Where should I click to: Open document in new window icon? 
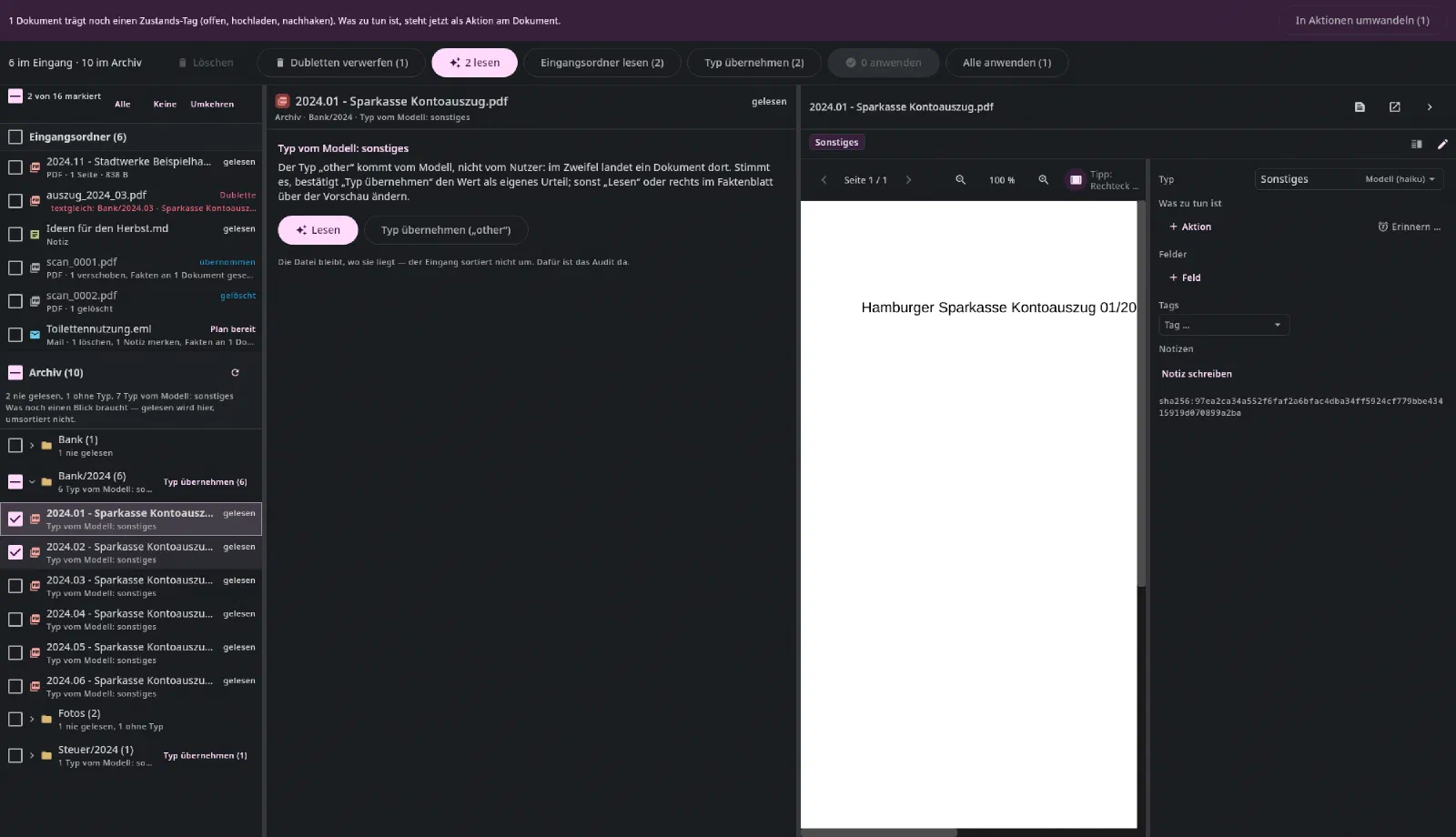coord(1394,106)
